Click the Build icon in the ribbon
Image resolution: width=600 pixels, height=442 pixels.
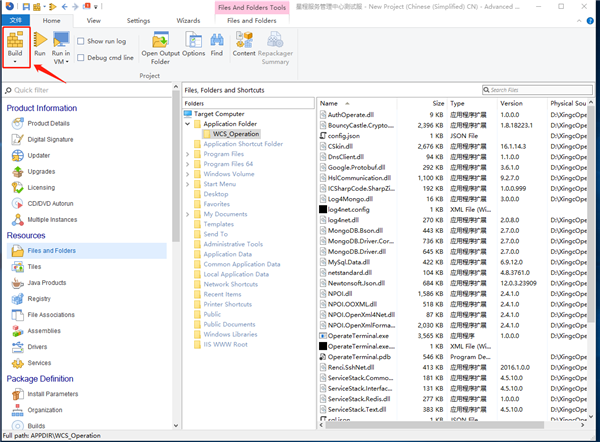[x=17, y=41]
